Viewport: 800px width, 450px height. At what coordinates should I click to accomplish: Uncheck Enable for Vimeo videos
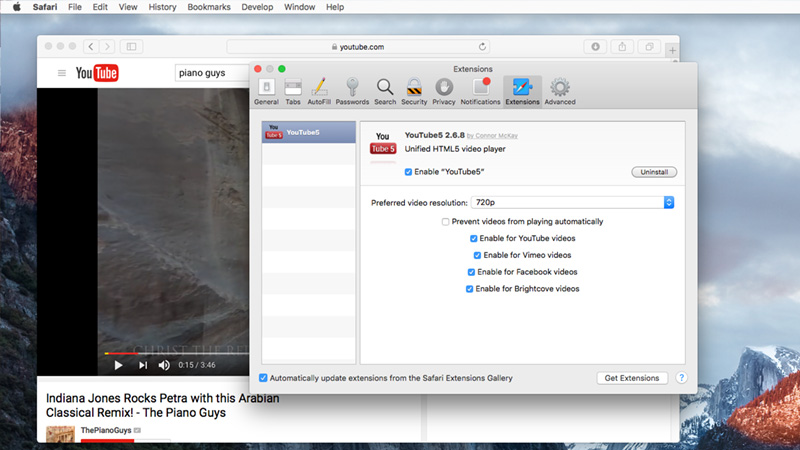pyautogui.click(x=478, y=255)
